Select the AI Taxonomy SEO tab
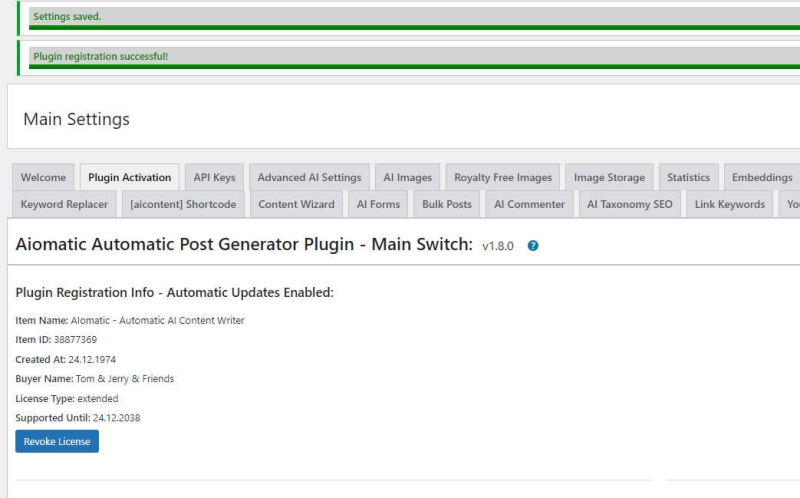 pyautogui.click(x=630, y=204)
